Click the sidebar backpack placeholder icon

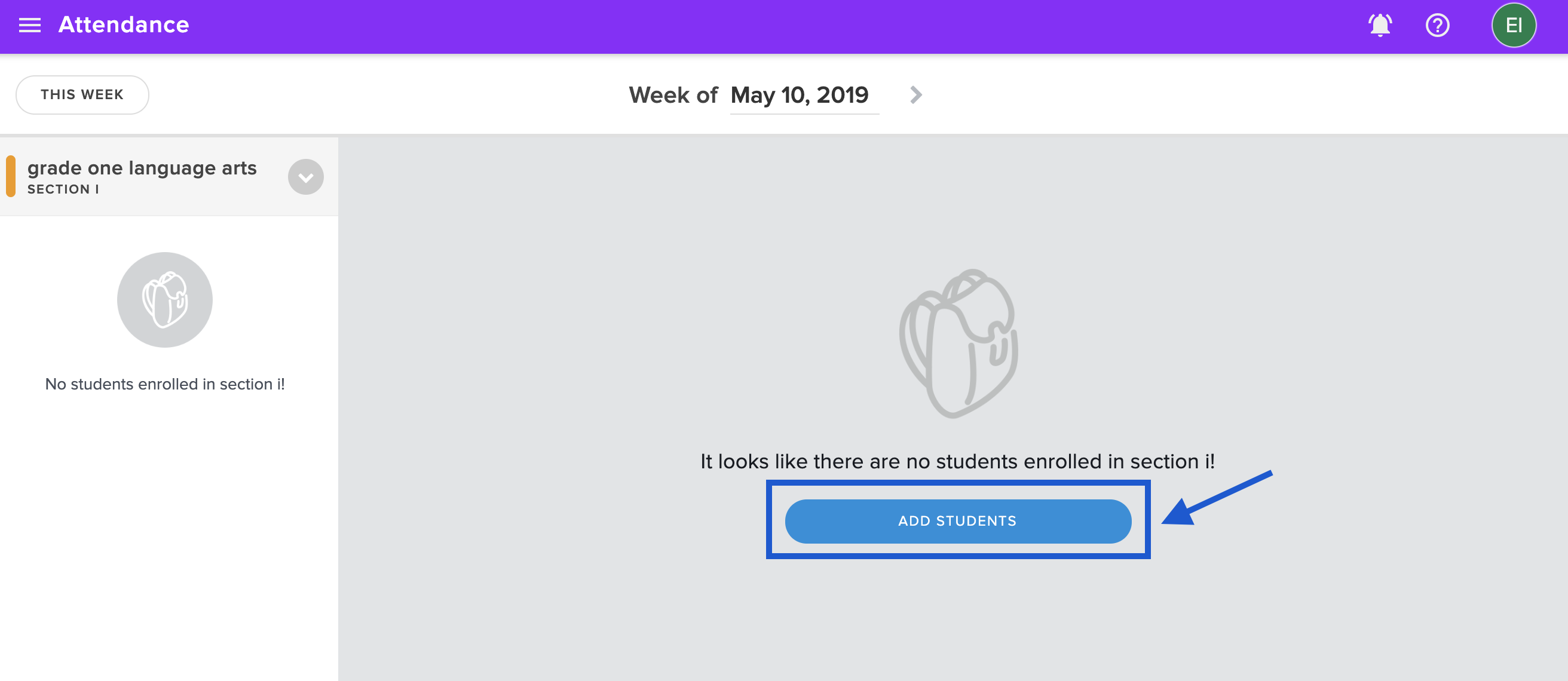[x=165, y=299]
